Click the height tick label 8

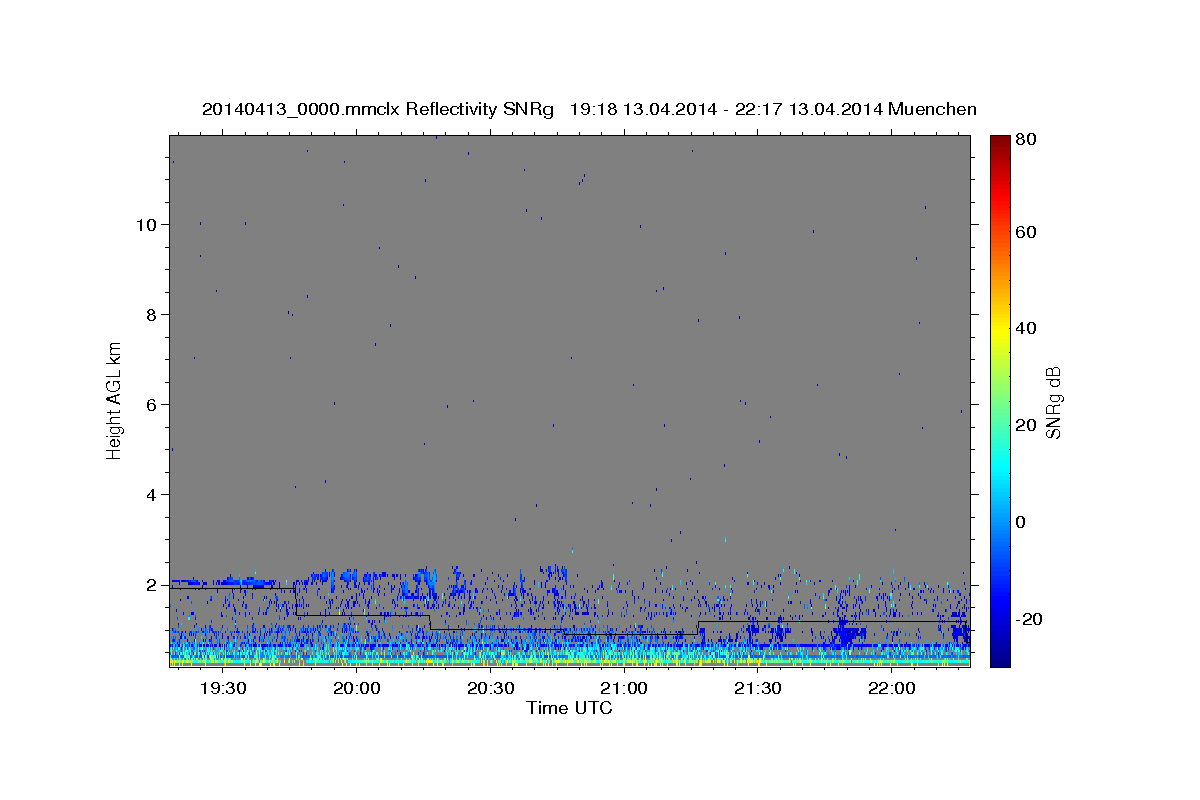tap(152, 315)
